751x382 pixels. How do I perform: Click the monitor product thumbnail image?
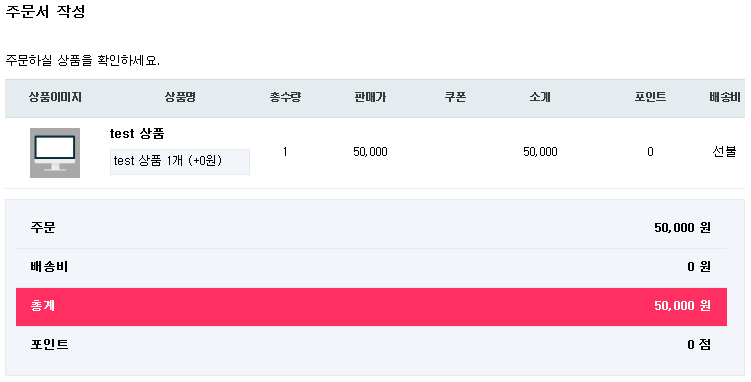click(x=55, y=153)
